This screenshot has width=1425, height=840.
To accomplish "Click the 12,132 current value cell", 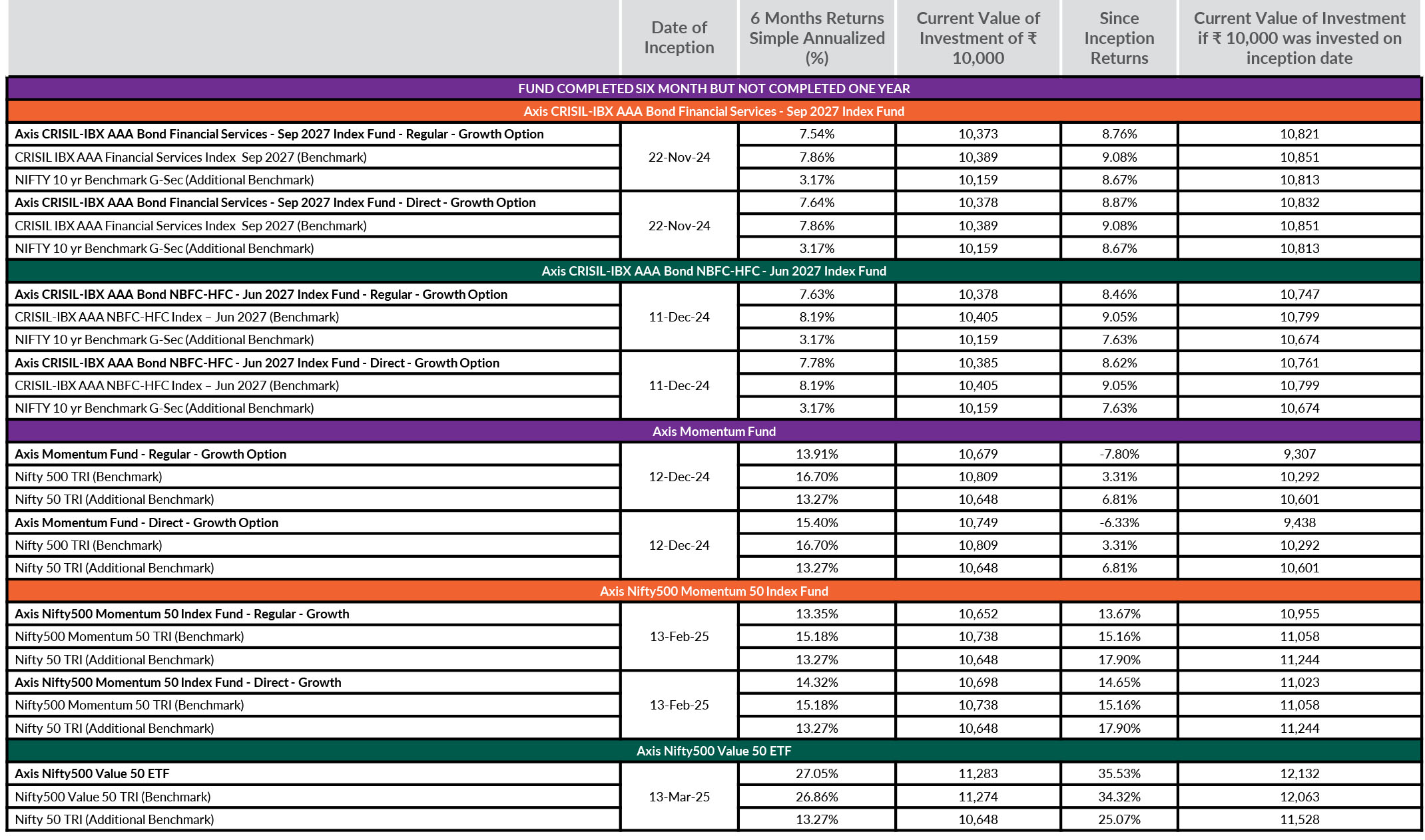I will [1299, 773].
